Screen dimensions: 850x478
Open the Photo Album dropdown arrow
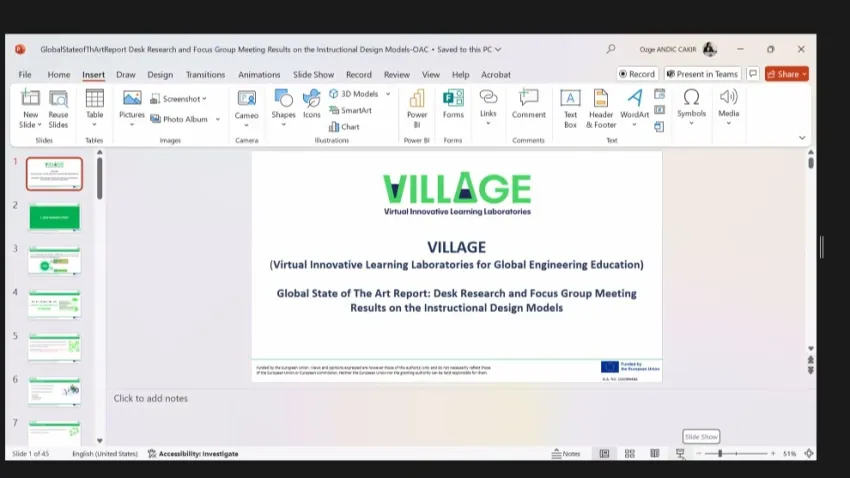[x=217, y=119]
